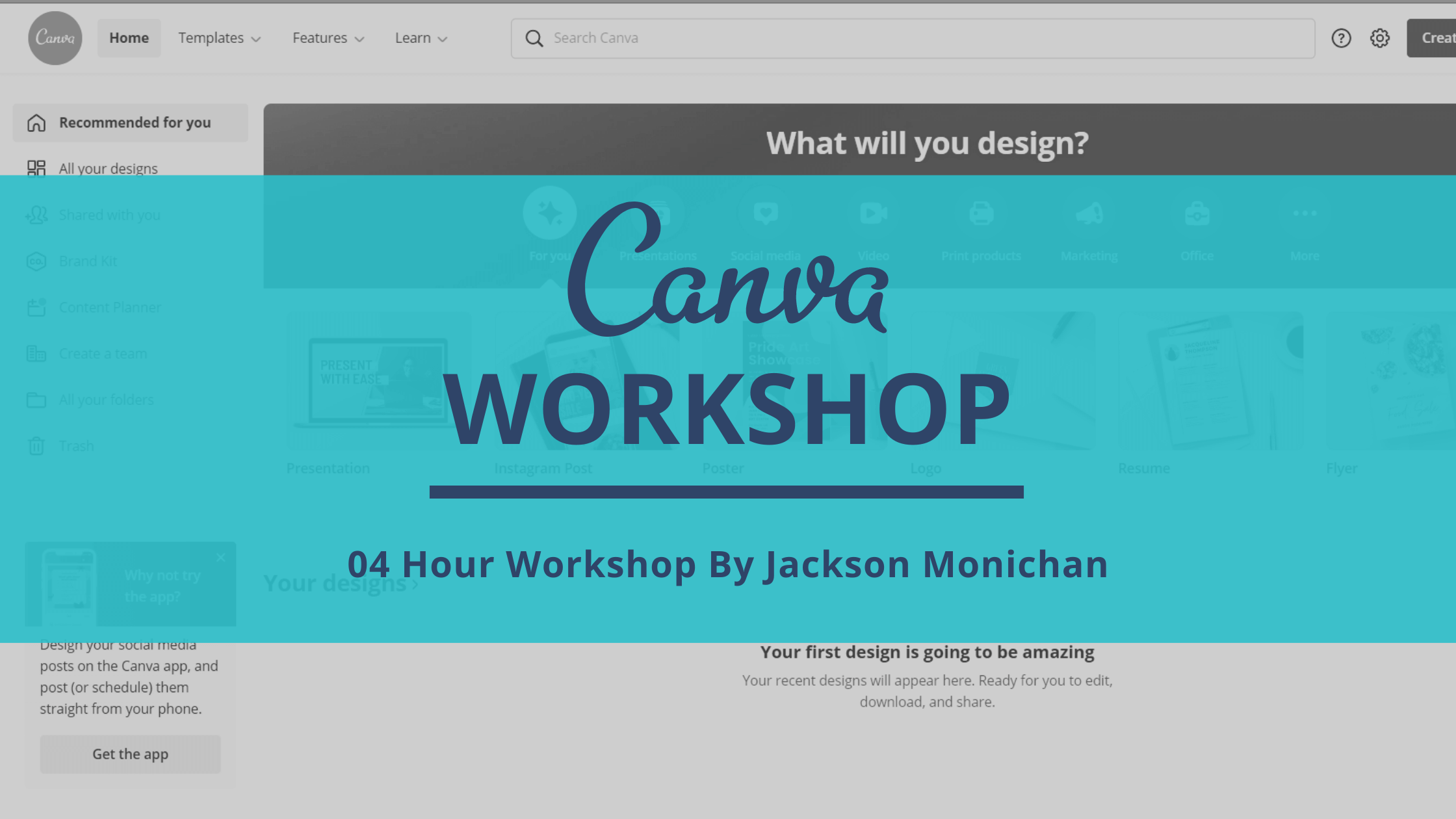Open the Social media design category
The image size is (1456, 819).
coord(766,213)
